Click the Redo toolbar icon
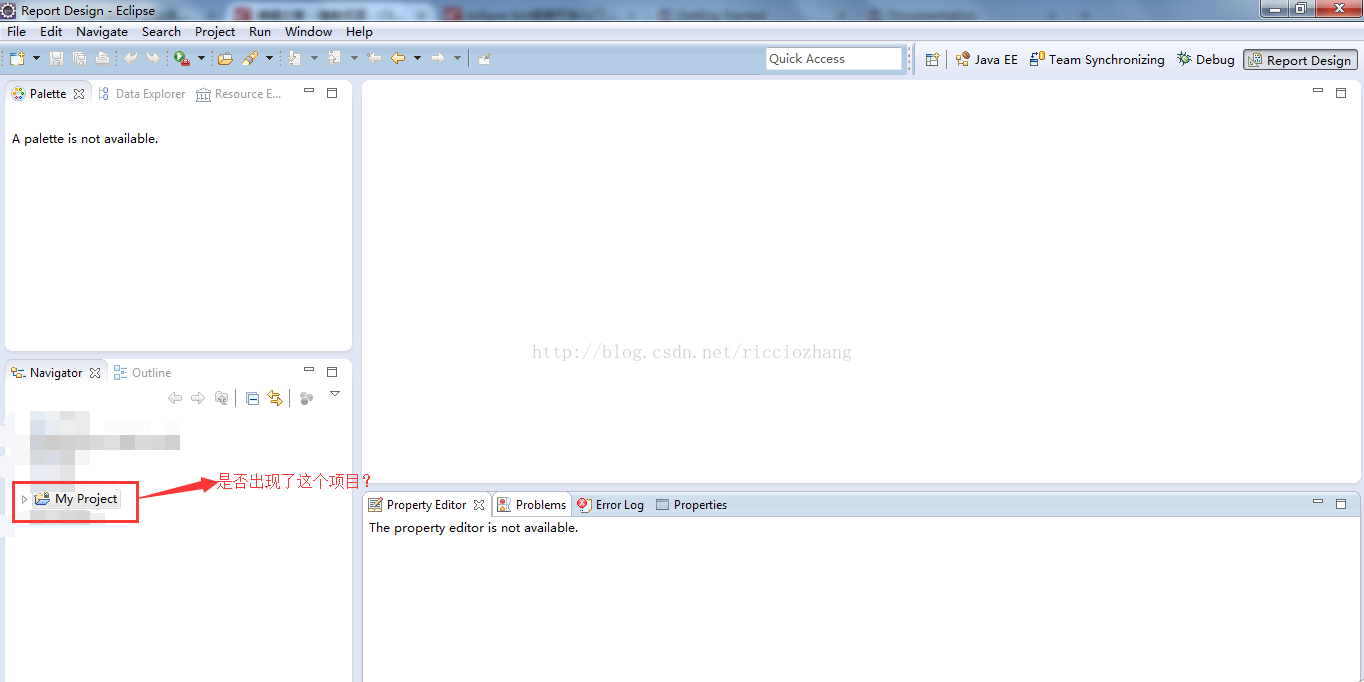This screenshot has width=1364, height=682. click(153, 58)
